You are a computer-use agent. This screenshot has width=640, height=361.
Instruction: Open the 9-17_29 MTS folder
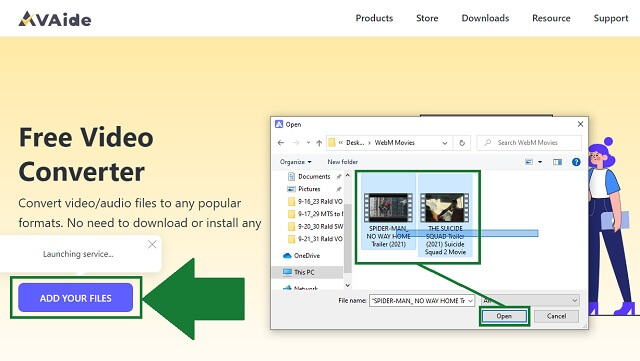(x=315, y=214)
